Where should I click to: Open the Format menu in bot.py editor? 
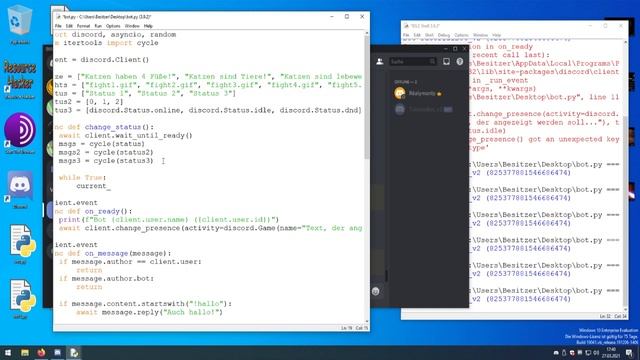coord(83,26)
